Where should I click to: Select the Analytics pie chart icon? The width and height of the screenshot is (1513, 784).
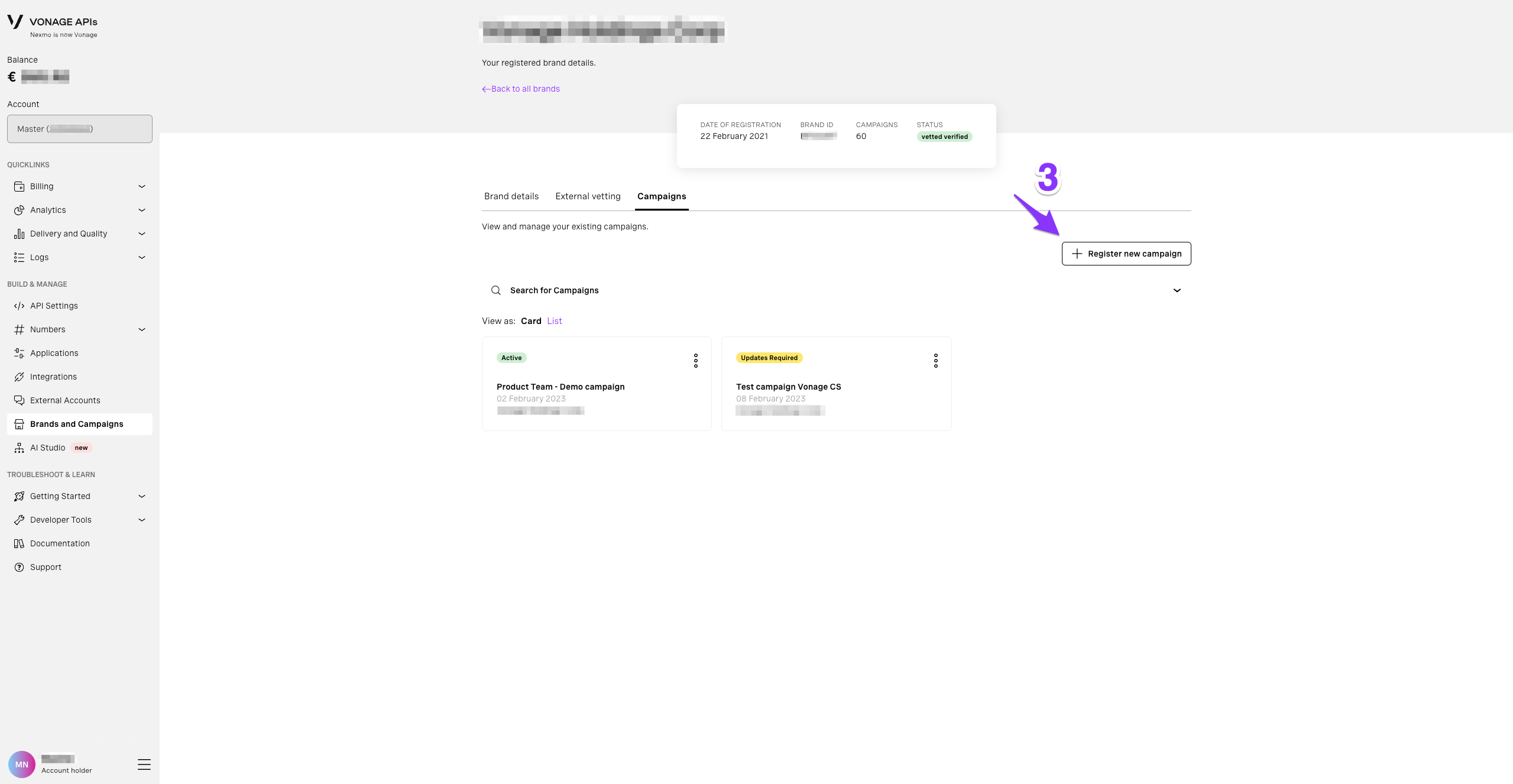pyautogui.click(x=18, y=209)
